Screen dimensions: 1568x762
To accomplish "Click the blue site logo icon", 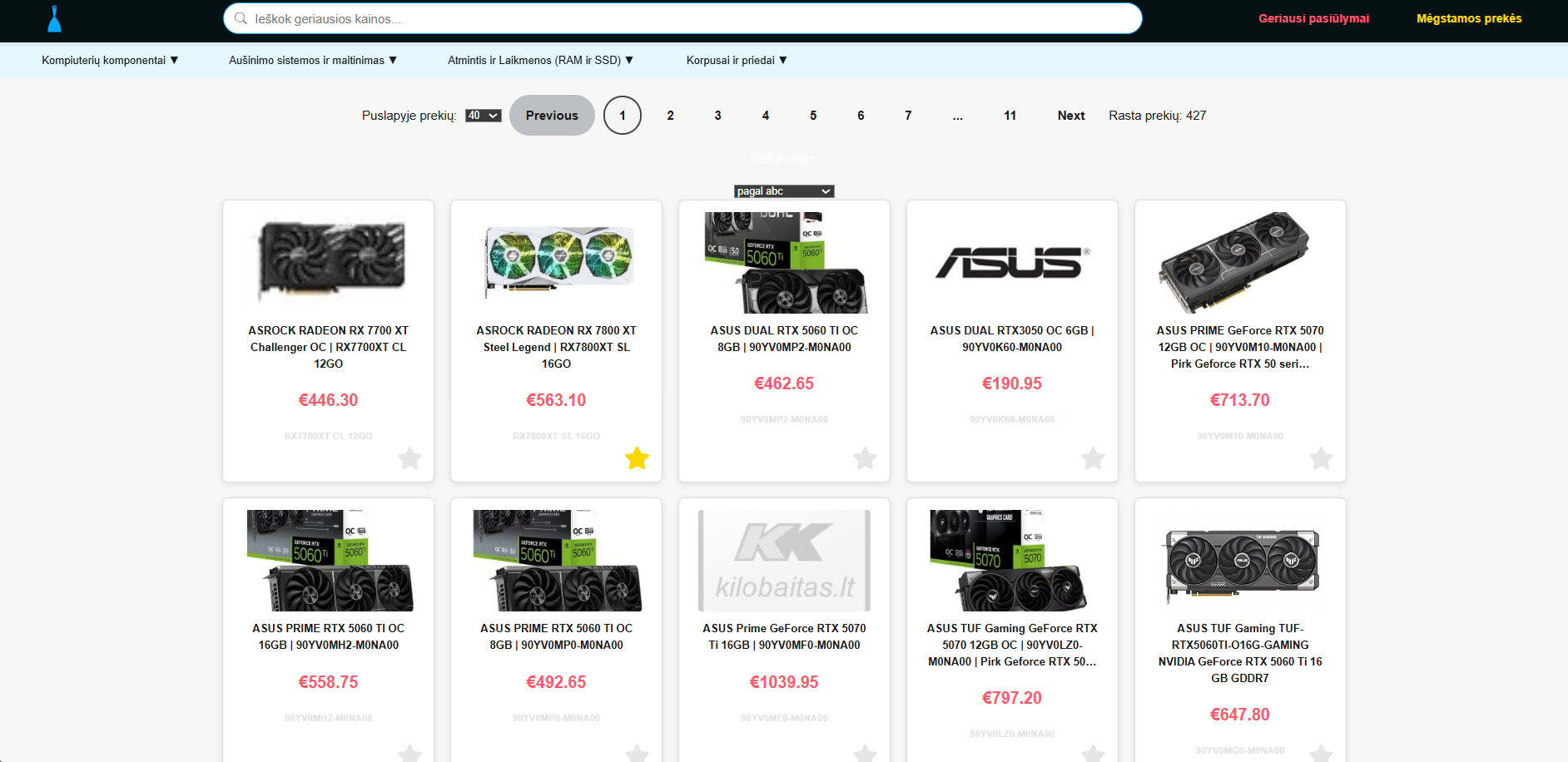I will tap(54, 19).
